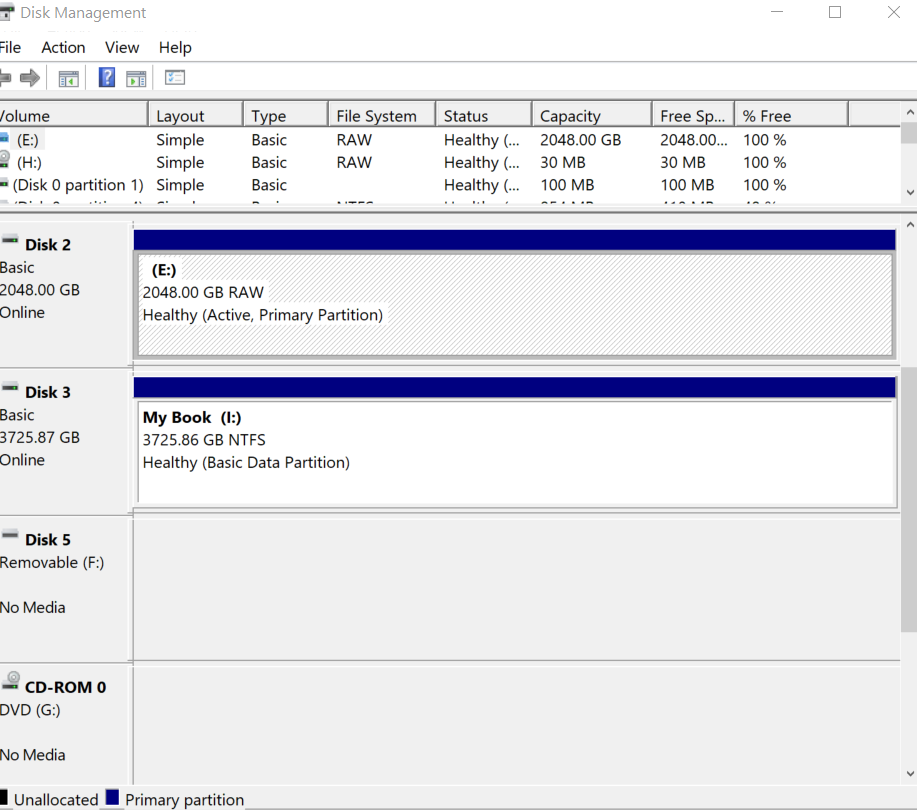Sort volumes by Capacity column header
The height and width of the screenshot is (810, 917).
570,116
